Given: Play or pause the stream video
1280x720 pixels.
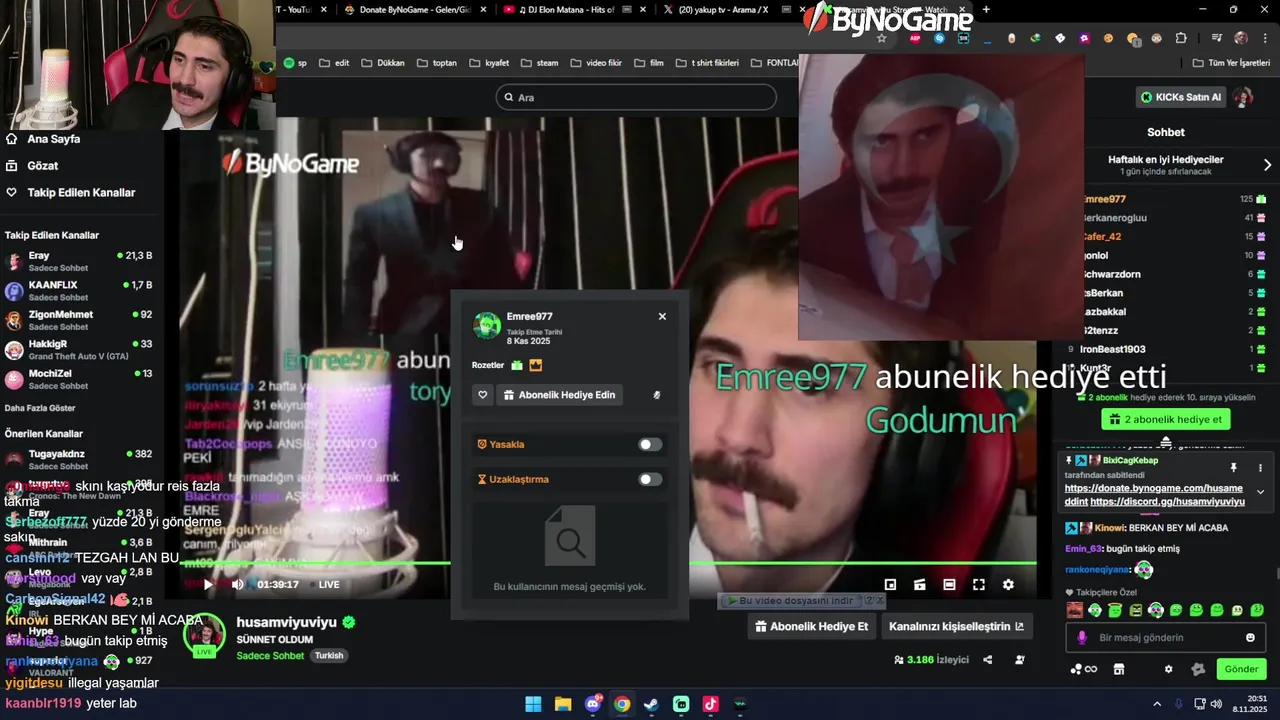Looking at the screenshot, I should click(x=208, y=584).
